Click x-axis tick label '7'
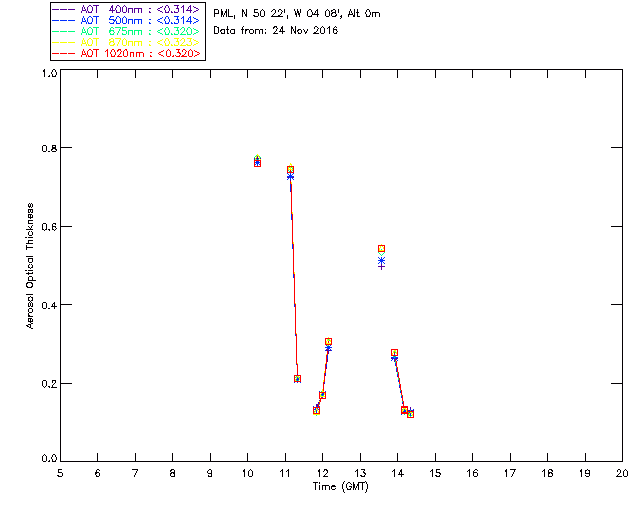This screenshot has width=640, height=512. click(x=135, y=473)
